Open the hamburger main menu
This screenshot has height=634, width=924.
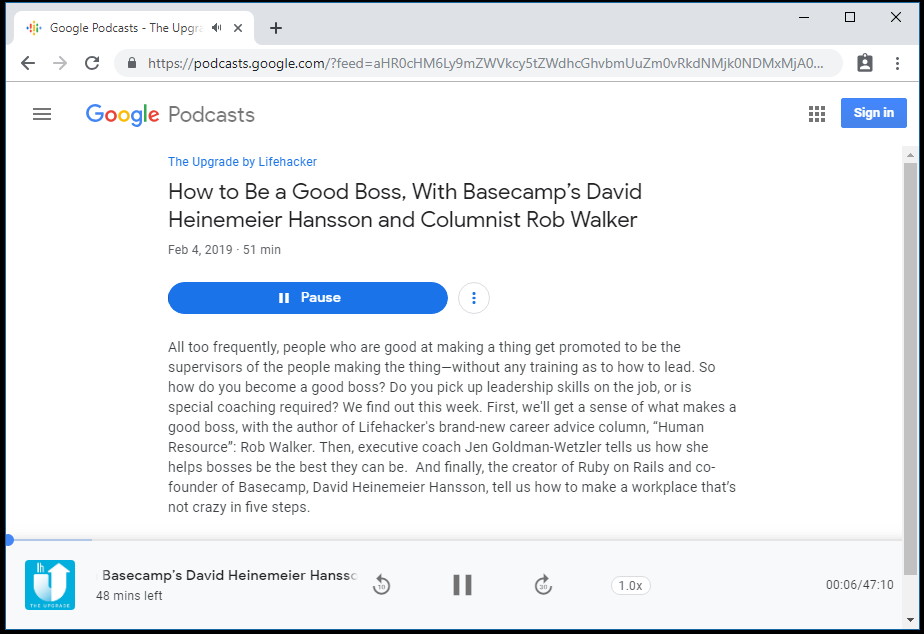(x=42, y=114)
